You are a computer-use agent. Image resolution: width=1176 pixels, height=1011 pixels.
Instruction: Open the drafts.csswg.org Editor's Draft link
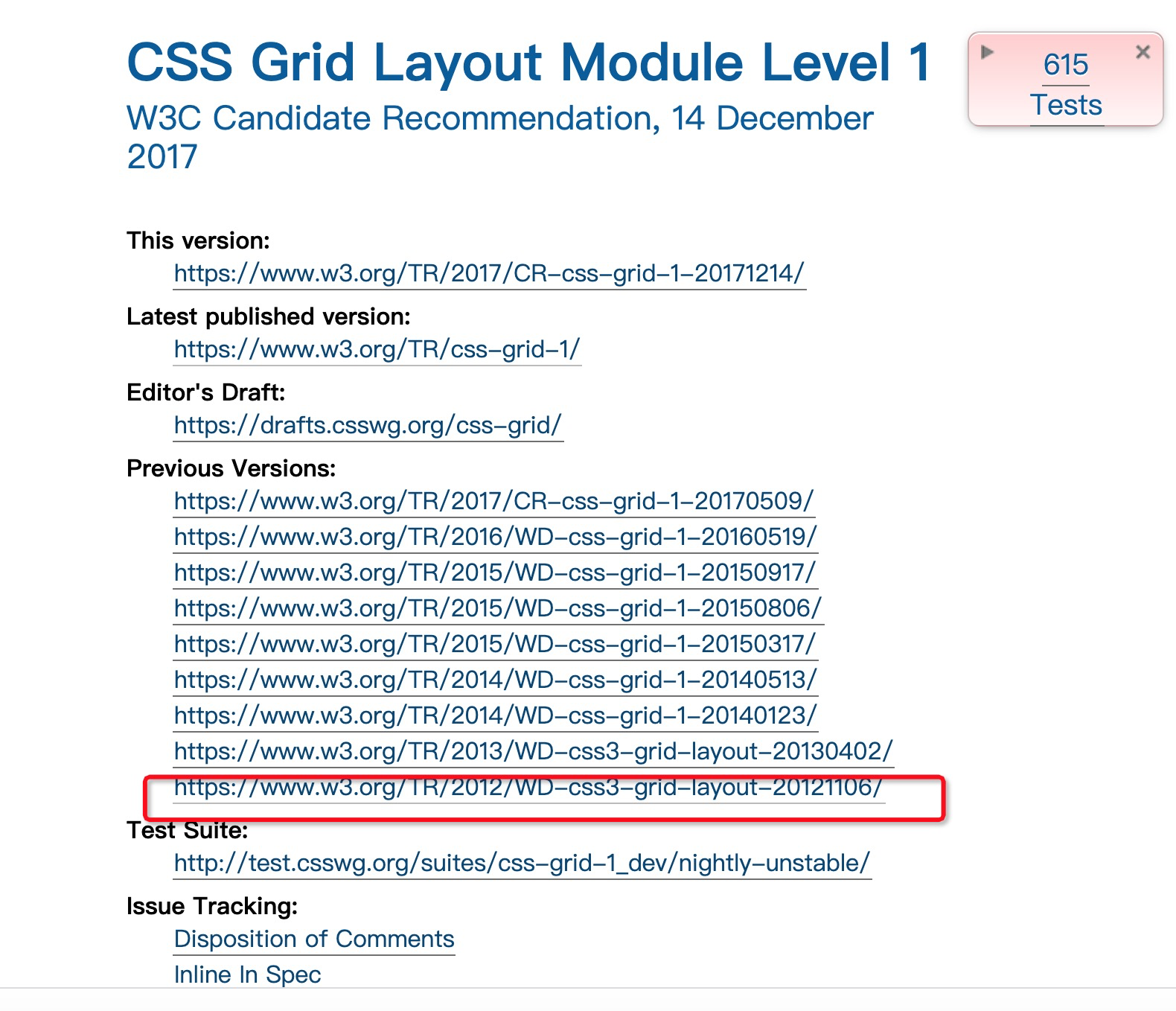368,425
